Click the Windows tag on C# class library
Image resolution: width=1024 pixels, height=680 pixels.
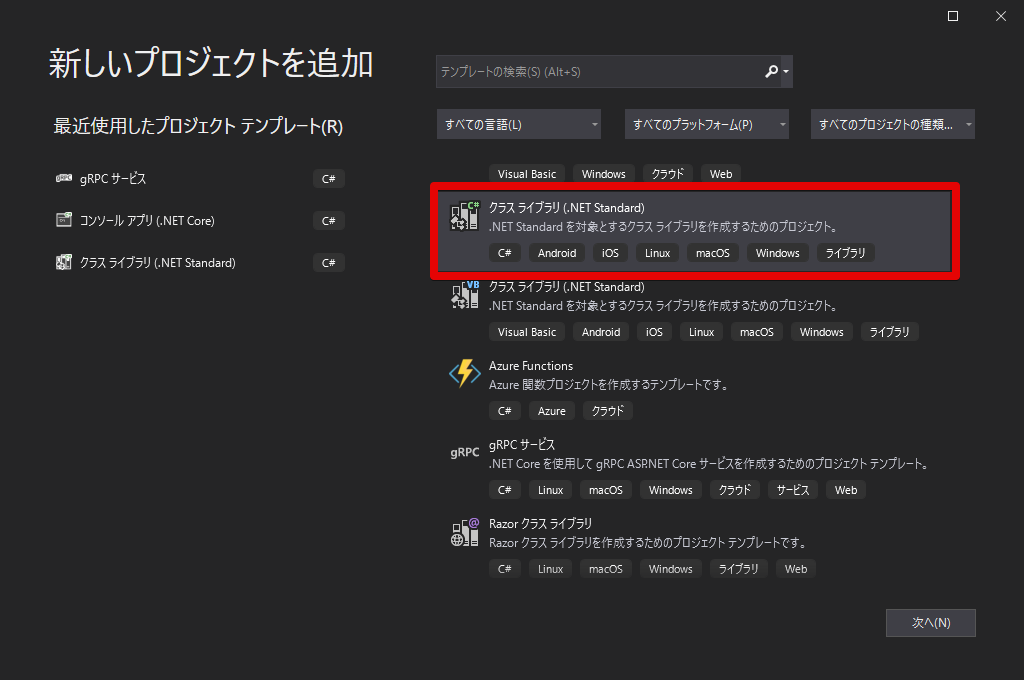(x=778, y=253)
